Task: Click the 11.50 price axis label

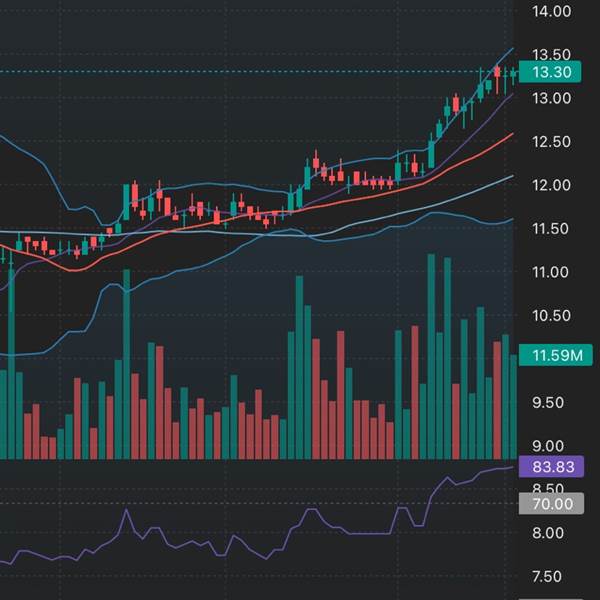Action: tap(550, 229)
